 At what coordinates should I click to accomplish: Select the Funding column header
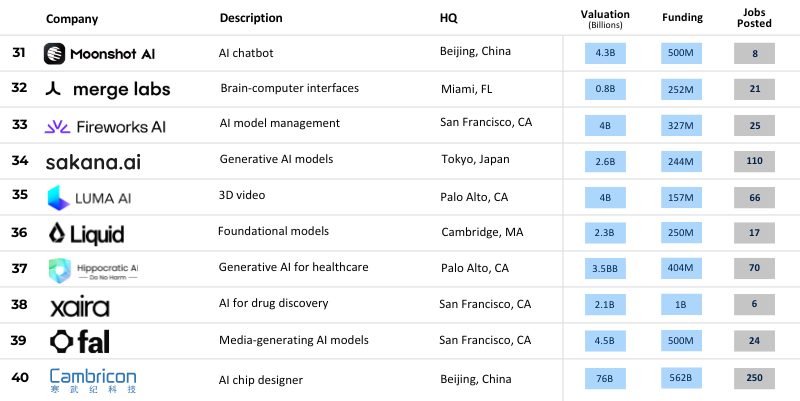(x=682, y=18)
